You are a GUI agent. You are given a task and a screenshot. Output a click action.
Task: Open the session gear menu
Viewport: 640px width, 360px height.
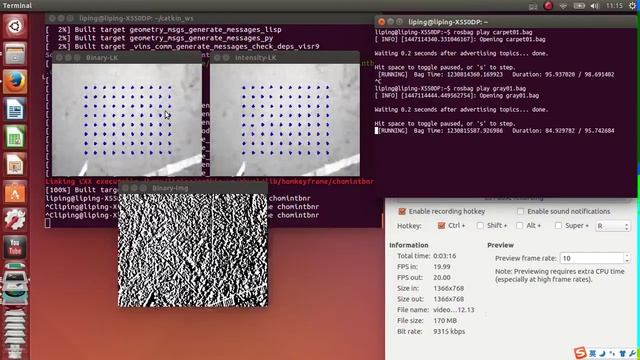tap(633, 6)
